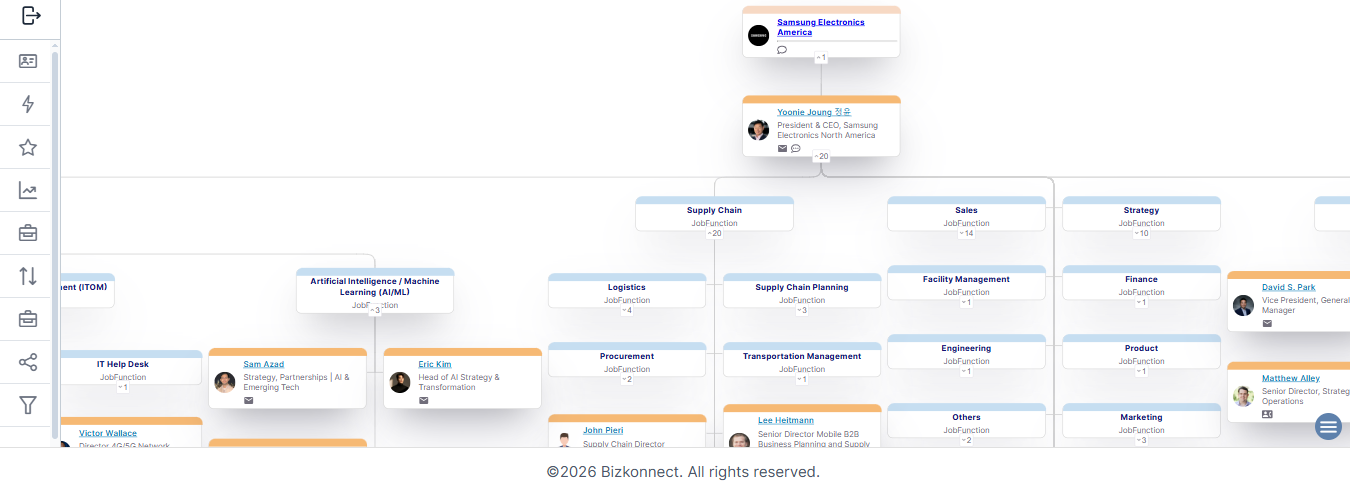
Task: Select the Transportation Management node
Action: click(802, 362)
